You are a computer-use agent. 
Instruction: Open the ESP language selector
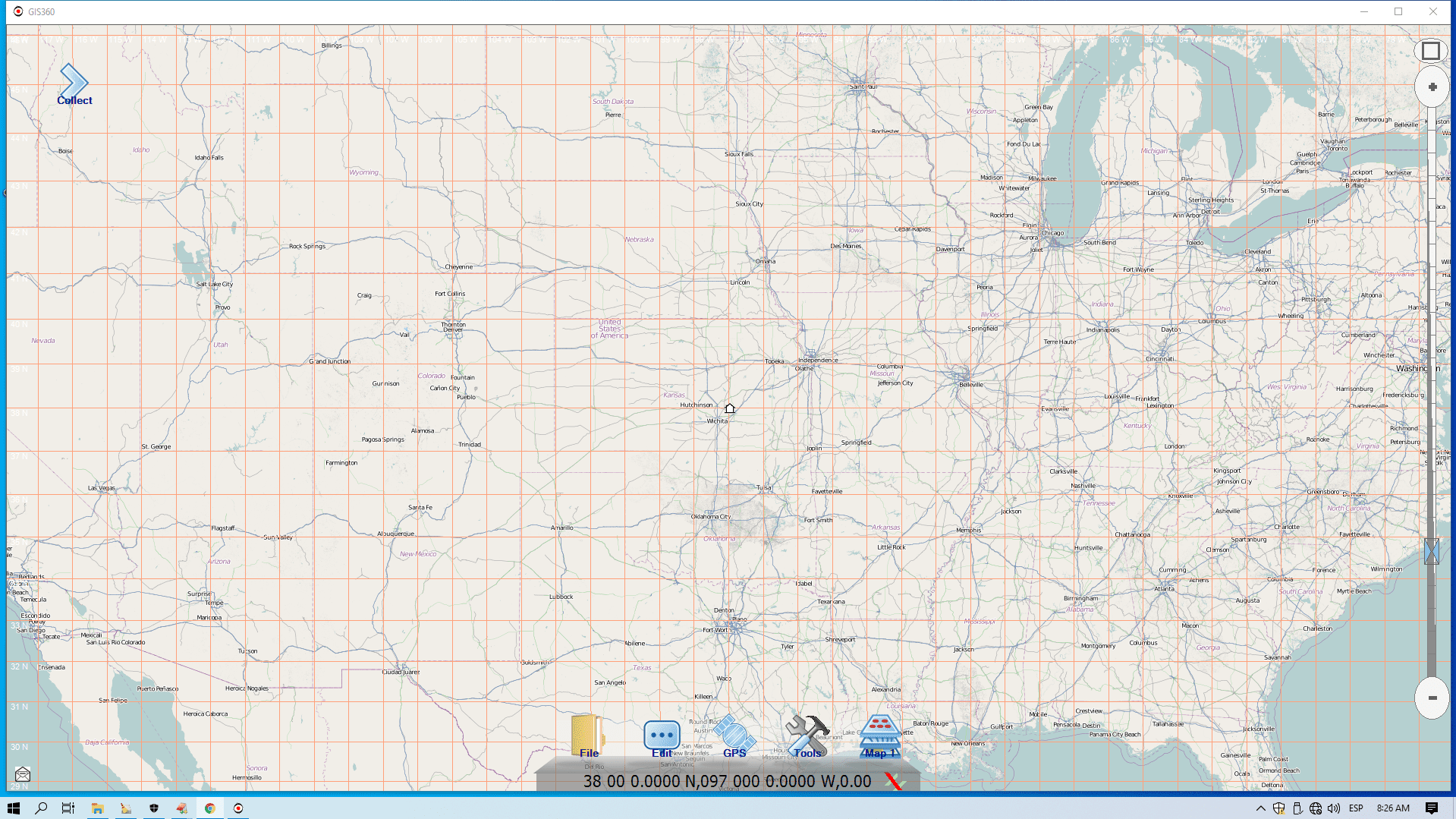pos(1356,808)
